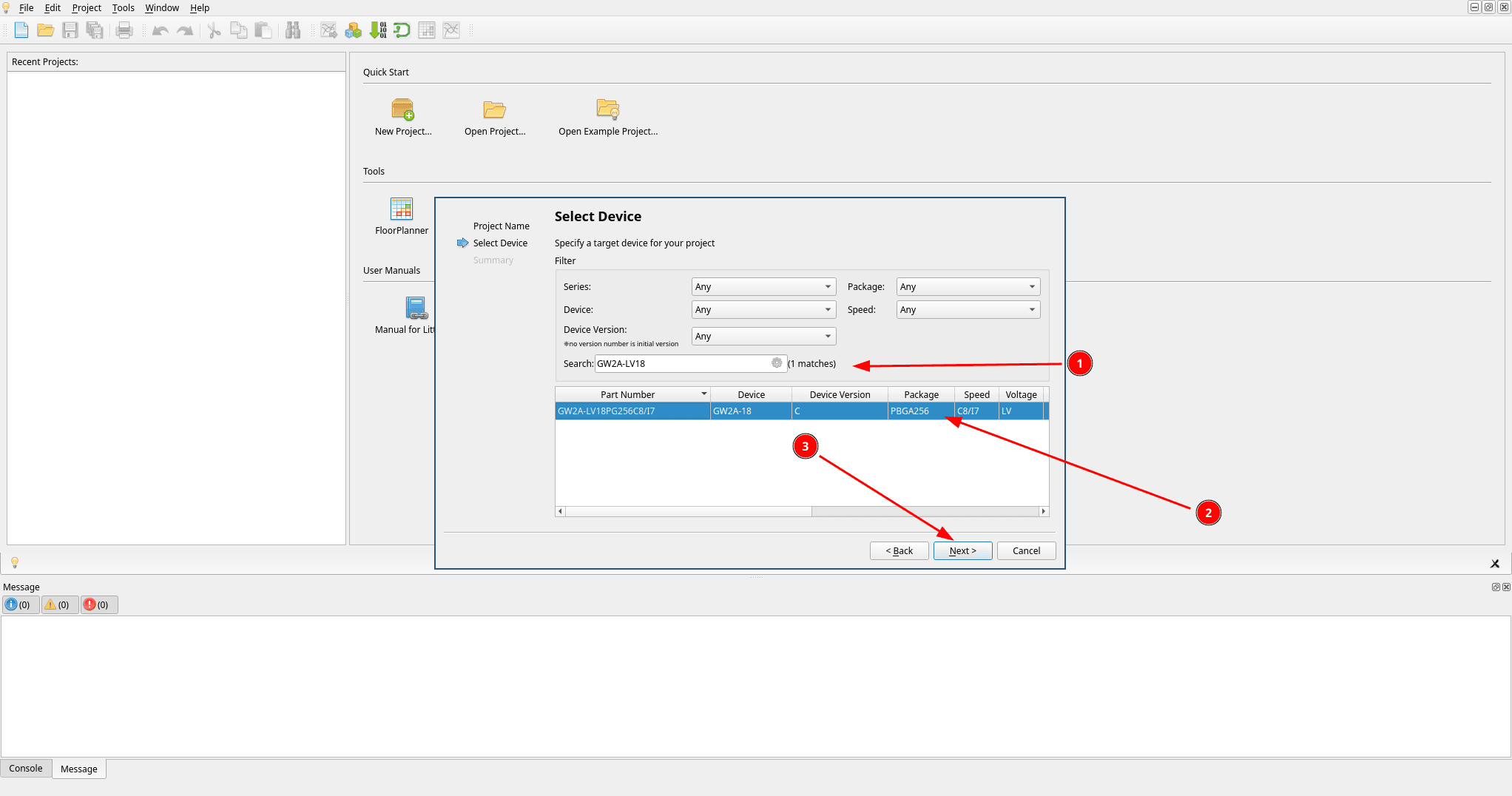Image resolution: width=1512 pixels, height=796 pixels.
Task: Click the Voltage column header
Action: tap(1021, 394)
